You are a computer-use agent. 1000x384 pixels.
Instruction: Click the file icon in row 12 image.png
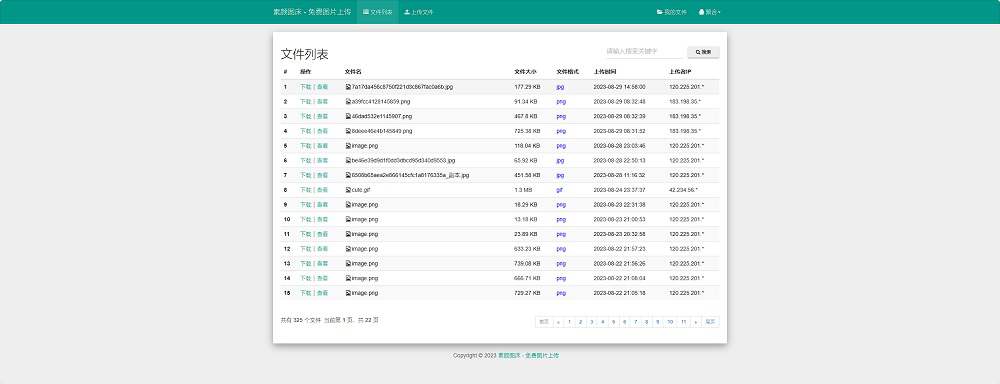tap(348, 249)
